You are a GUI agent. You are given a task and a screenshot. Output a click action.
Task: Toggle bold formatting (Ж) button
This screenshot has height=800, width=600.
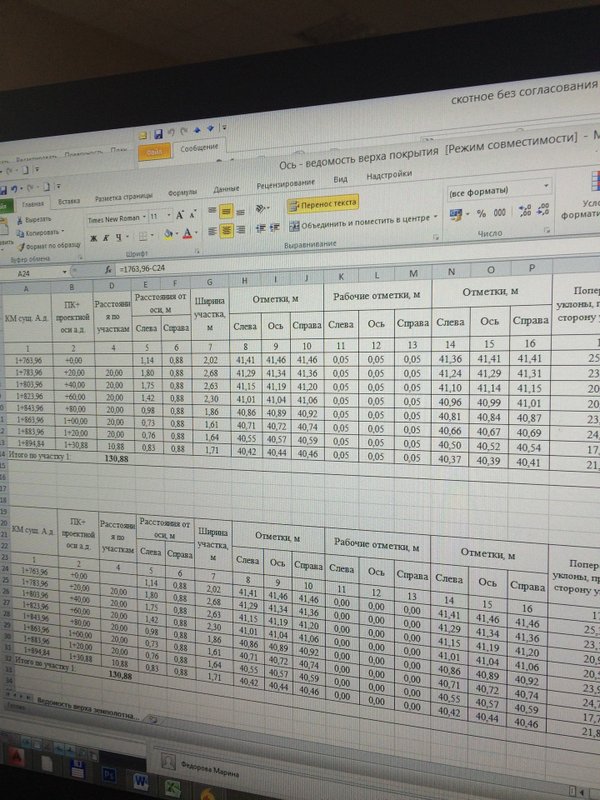93,238
